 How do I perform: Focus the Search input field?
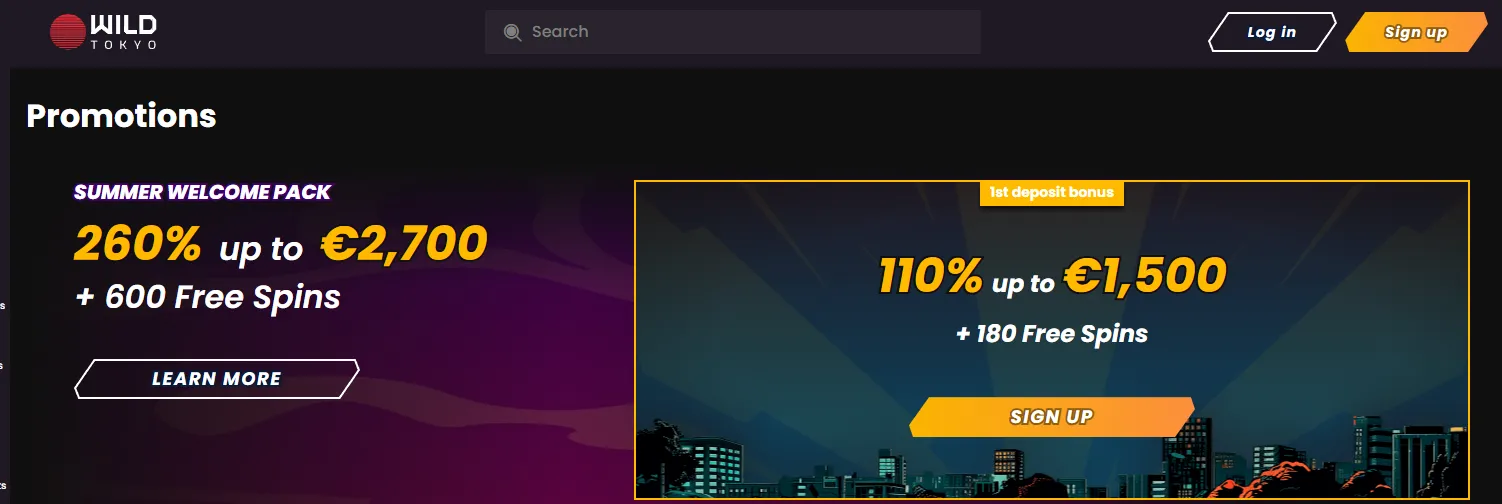pos(732,32)
